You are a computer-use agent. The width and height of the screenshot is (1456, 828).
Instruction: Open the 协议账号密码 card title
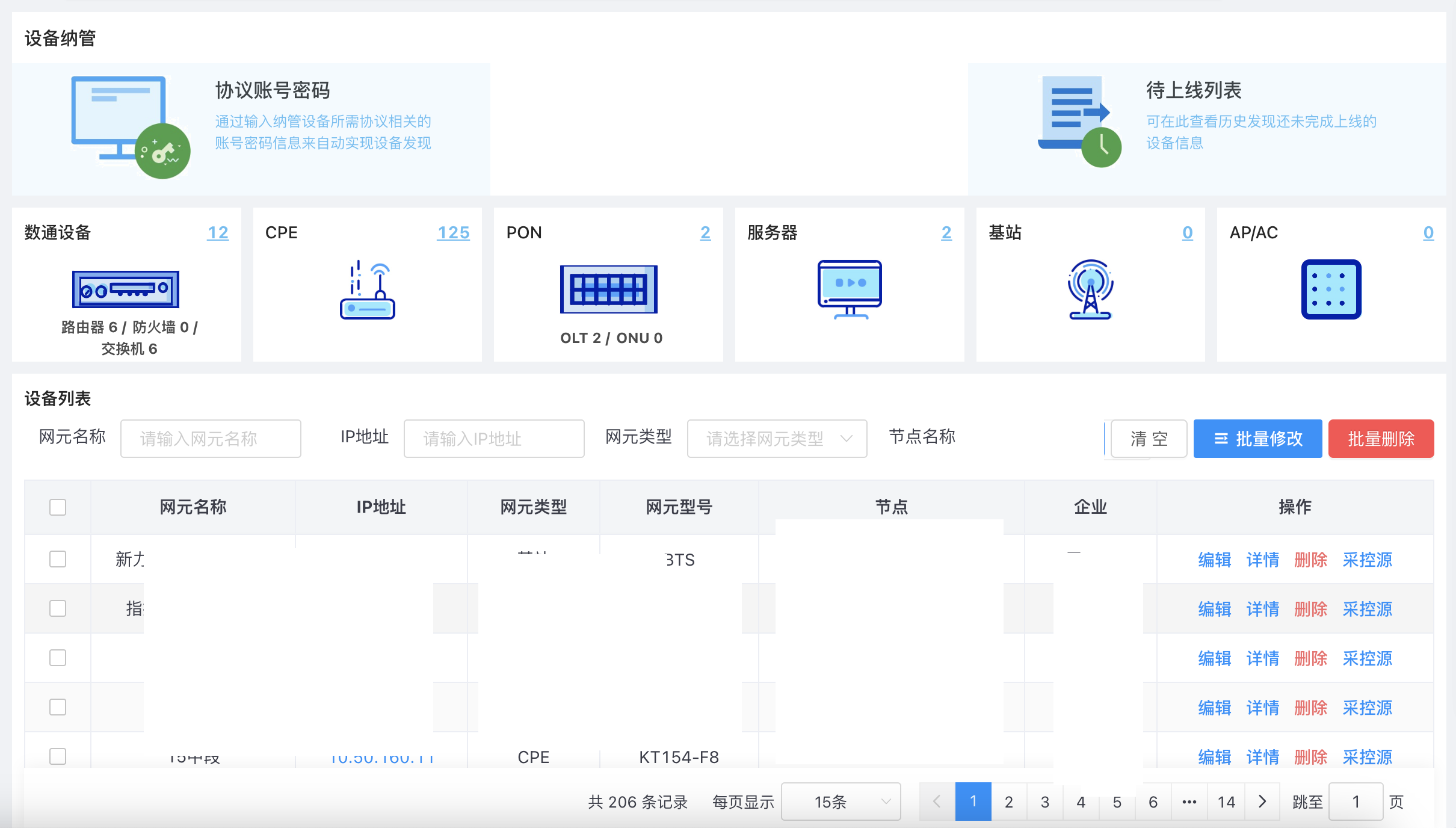(x=273, y=90)
